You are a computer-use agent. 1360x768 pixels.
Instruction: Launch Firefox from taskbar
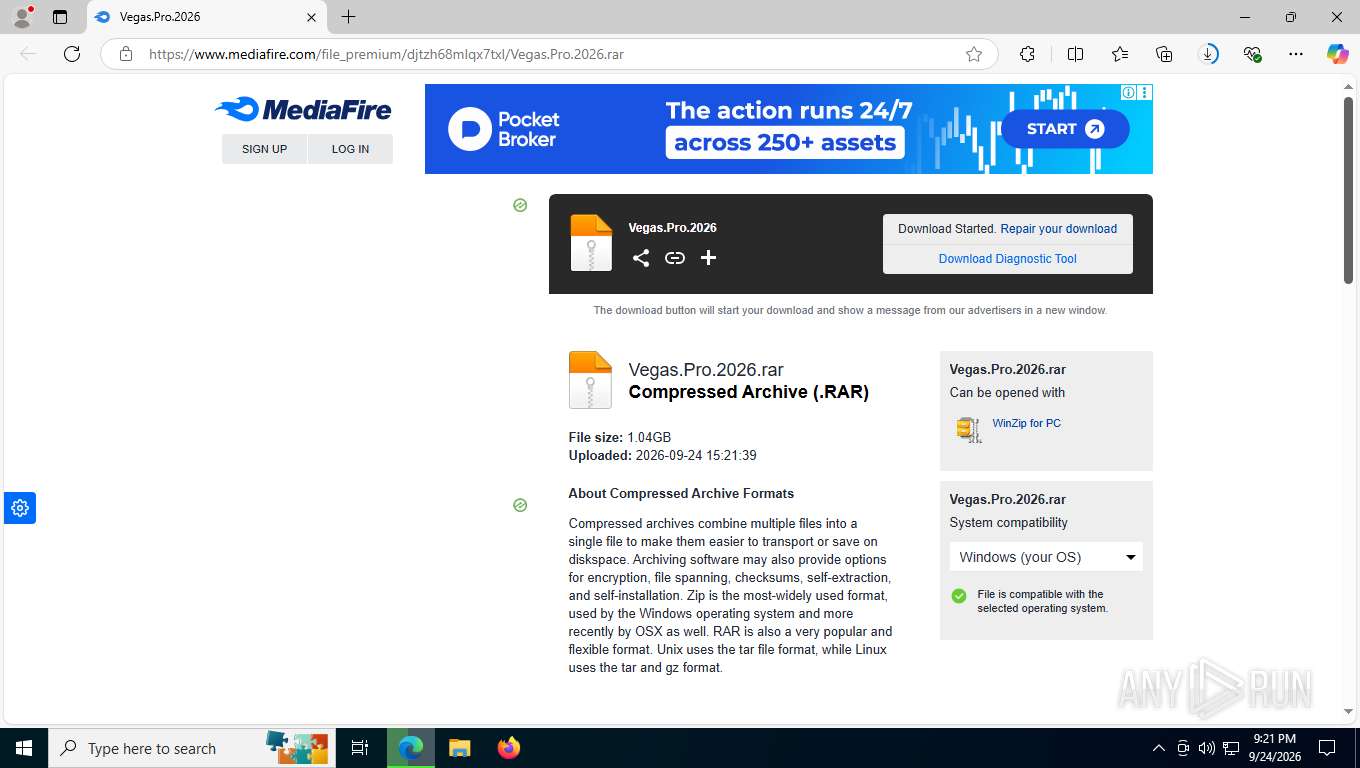pos(509,748)
